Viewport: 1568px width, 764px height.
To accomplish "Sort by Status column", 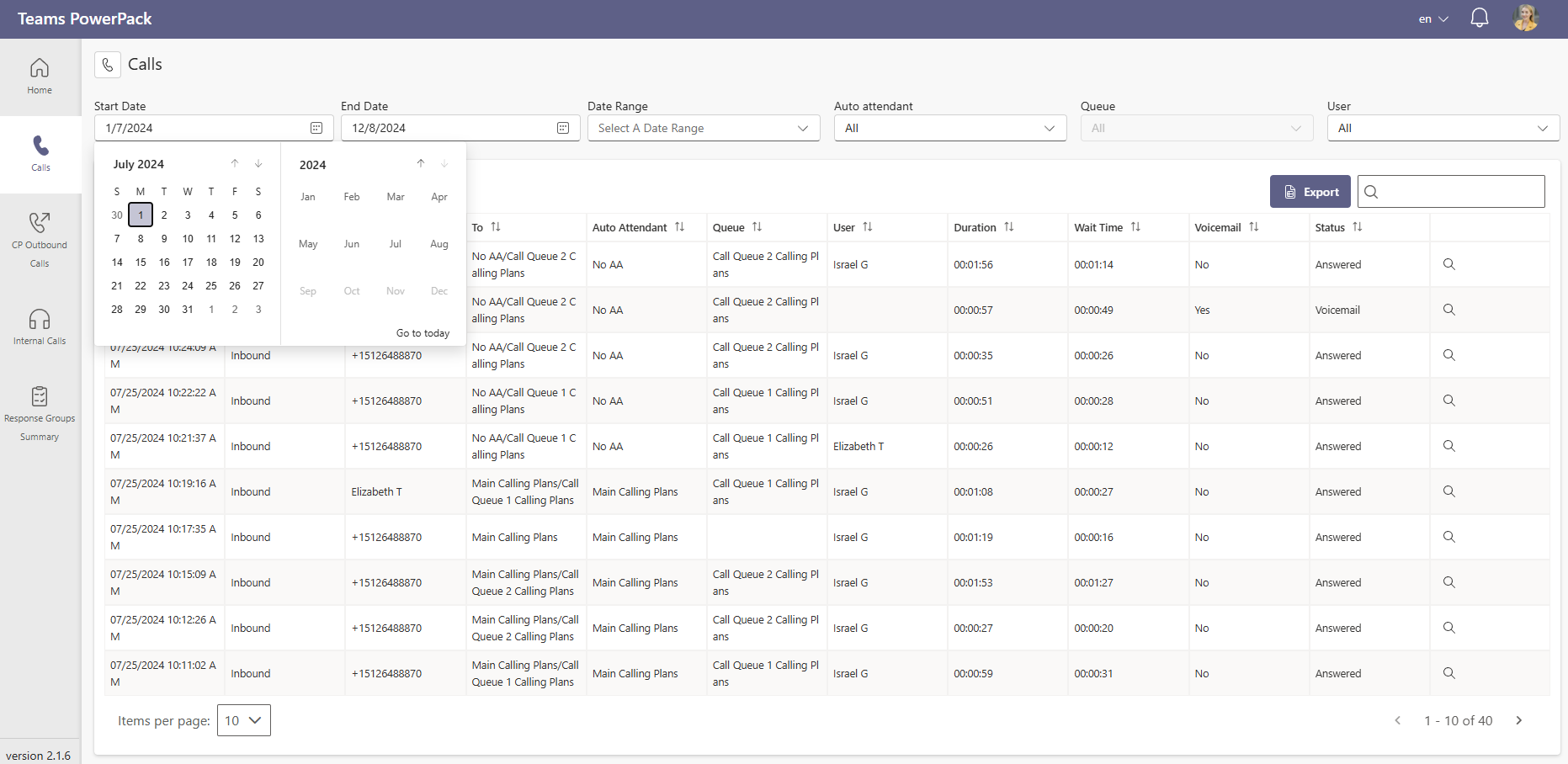I will click(x=1357, y=227).
